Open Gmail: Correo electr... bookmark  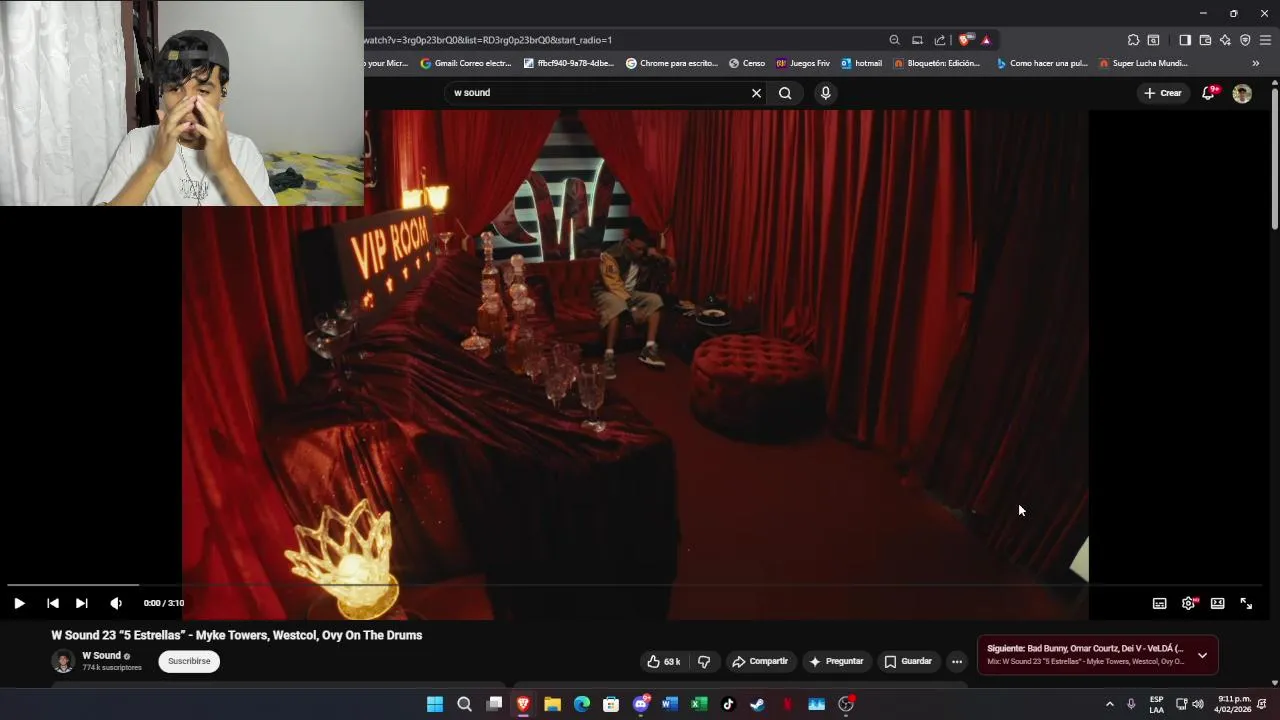pyautogui.click(x=466, y=63)
